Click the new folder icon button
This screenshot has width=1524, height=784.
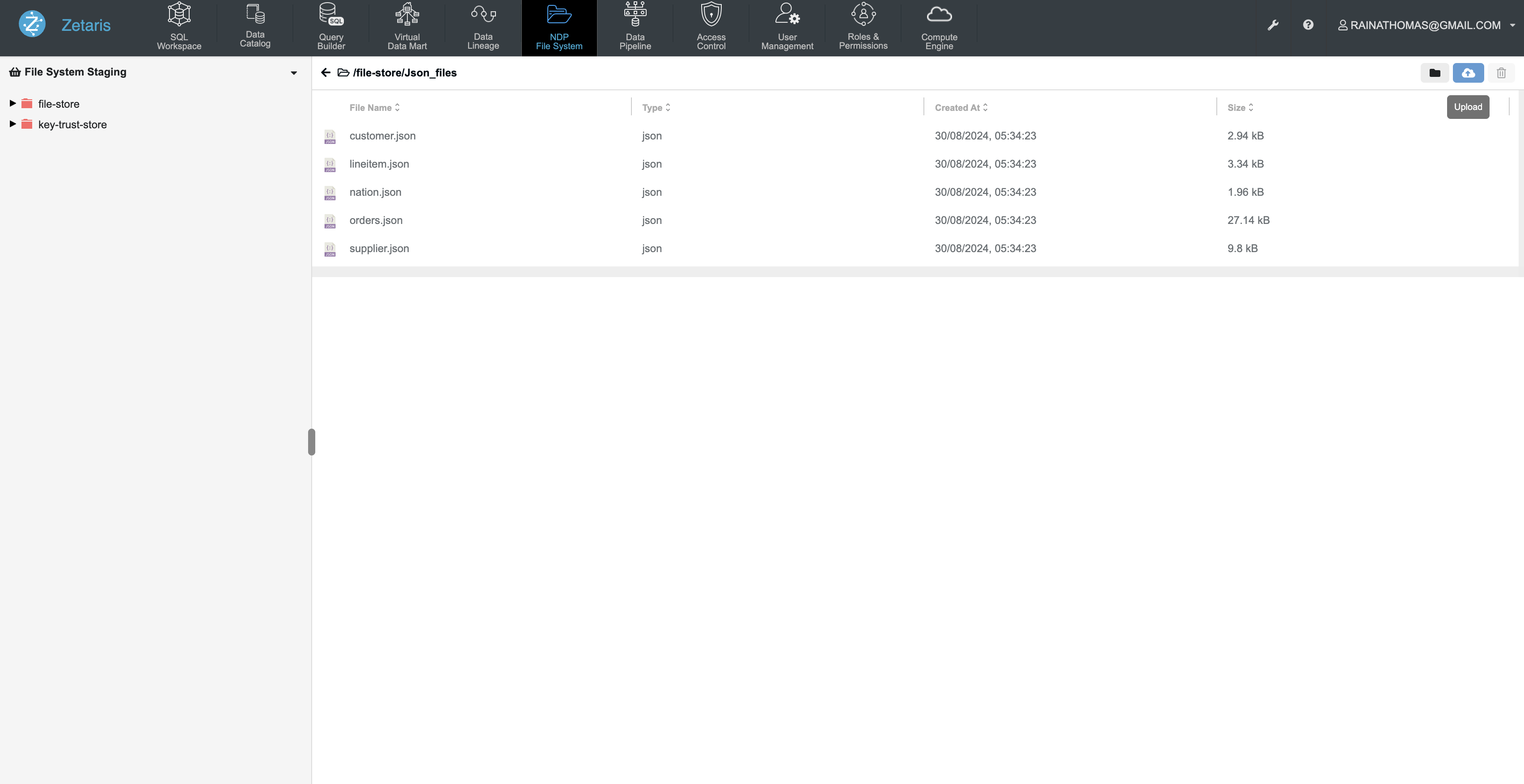pos(1434,73)
